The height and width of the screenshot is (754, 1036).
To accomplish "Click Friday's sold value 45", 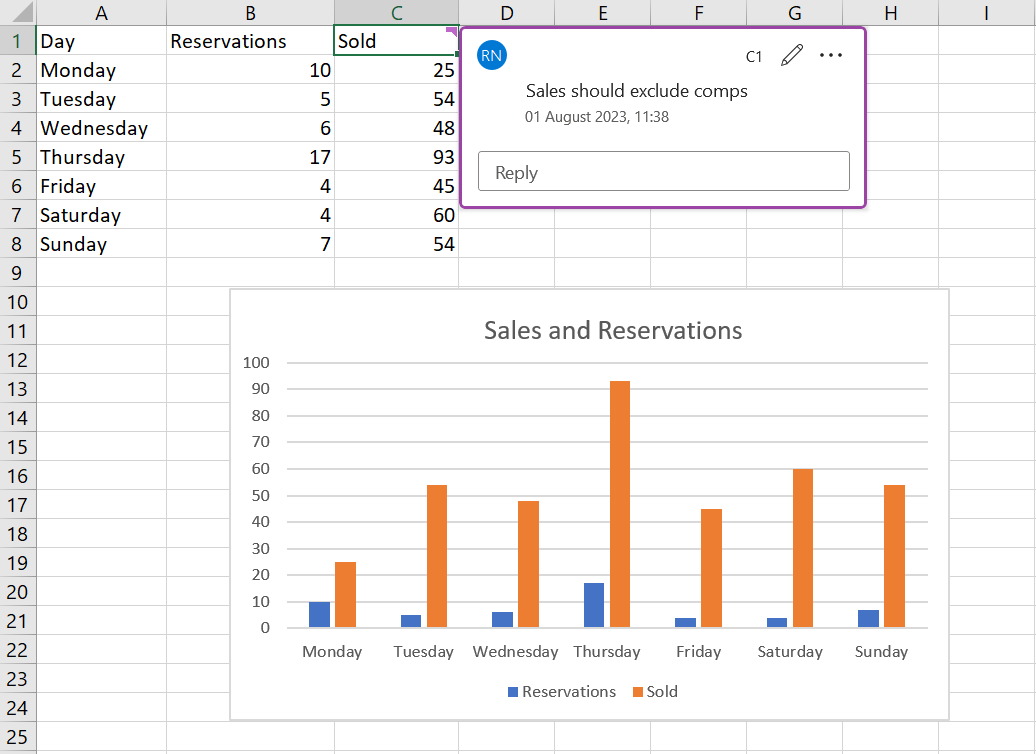I will pos(396,186).
